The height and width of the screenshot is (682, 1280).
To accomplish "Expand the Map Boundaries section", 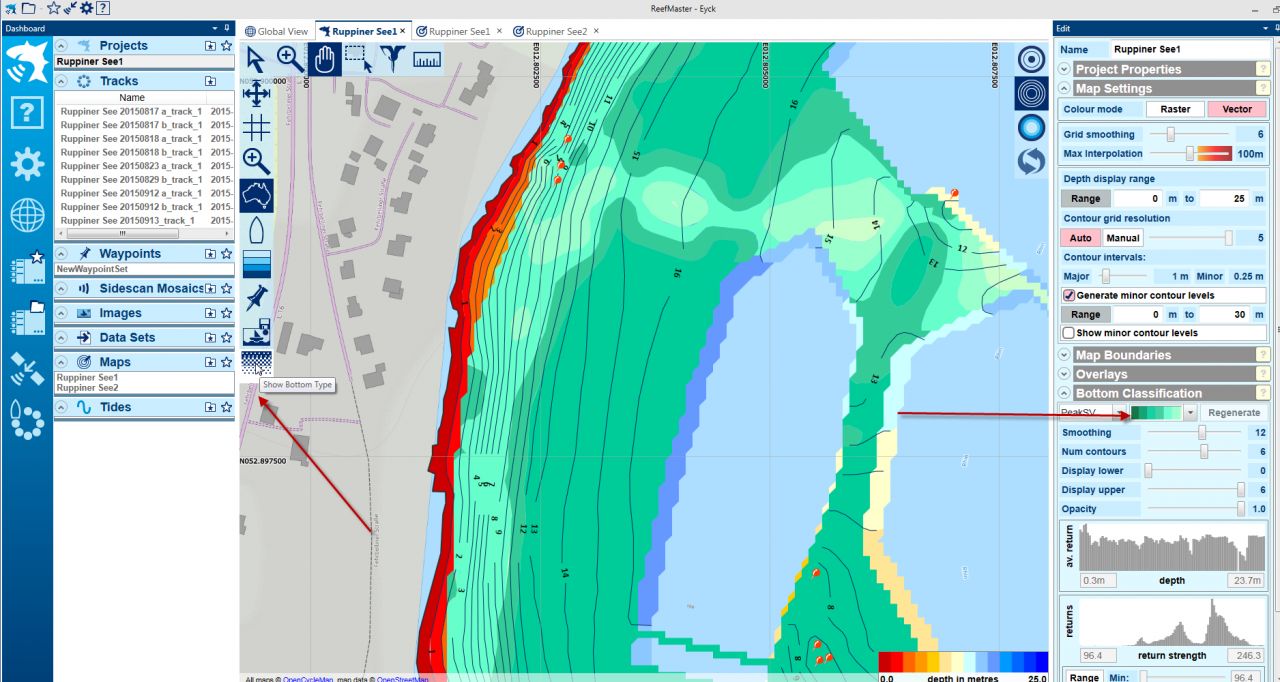I will click(1064, 355).
